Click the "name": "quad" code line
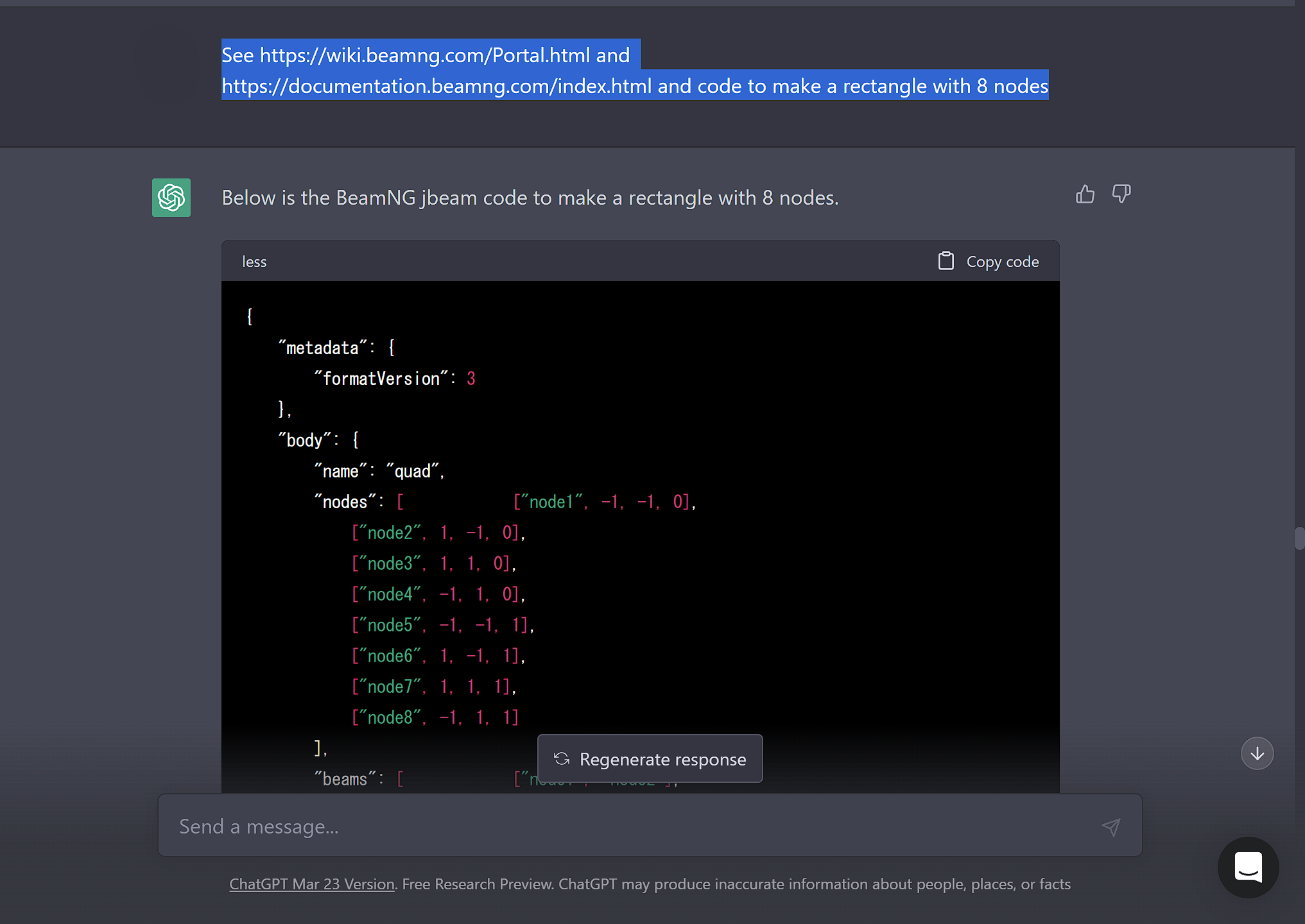 tap(379, 471)
